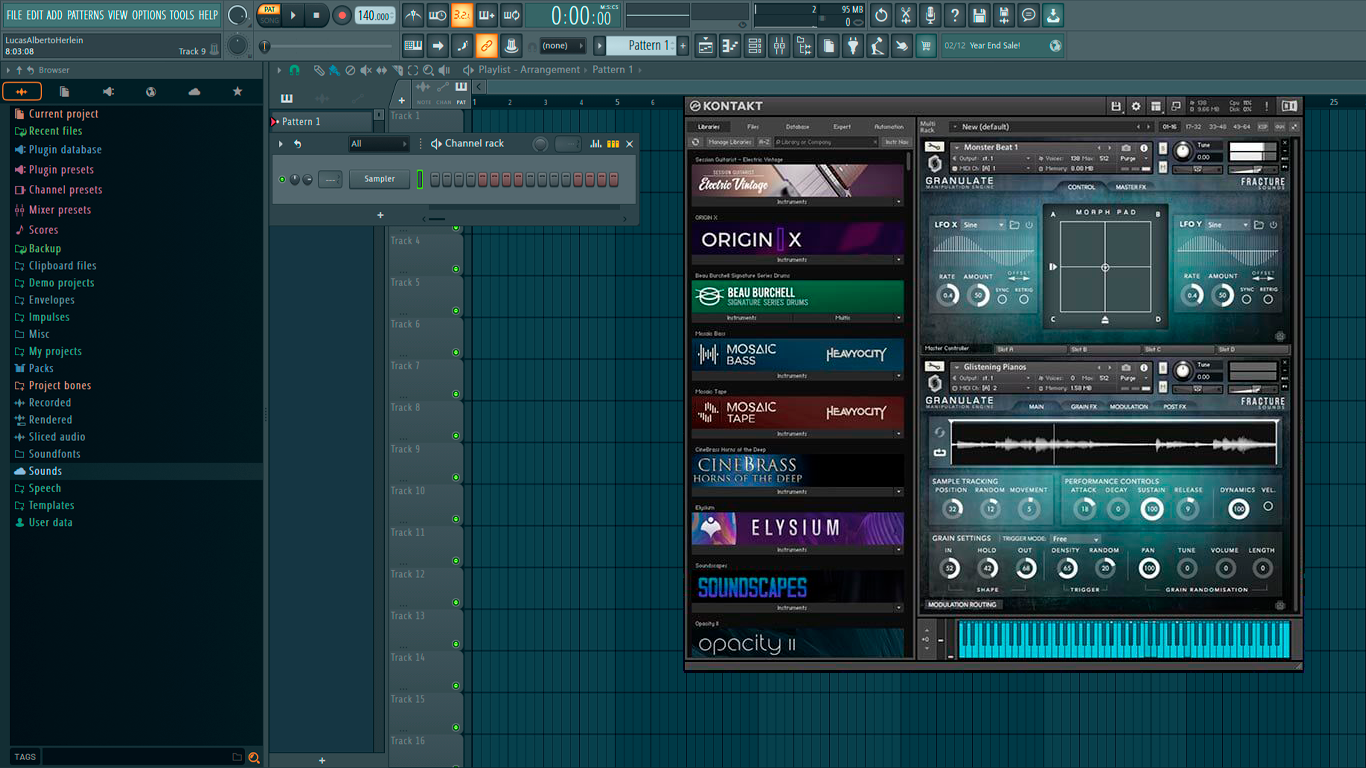This screenshot has width=1366, height=768.
Task: Open the Trigger Mode Free dropdown
Action: pyautogui.click(x=1075, y=539)
